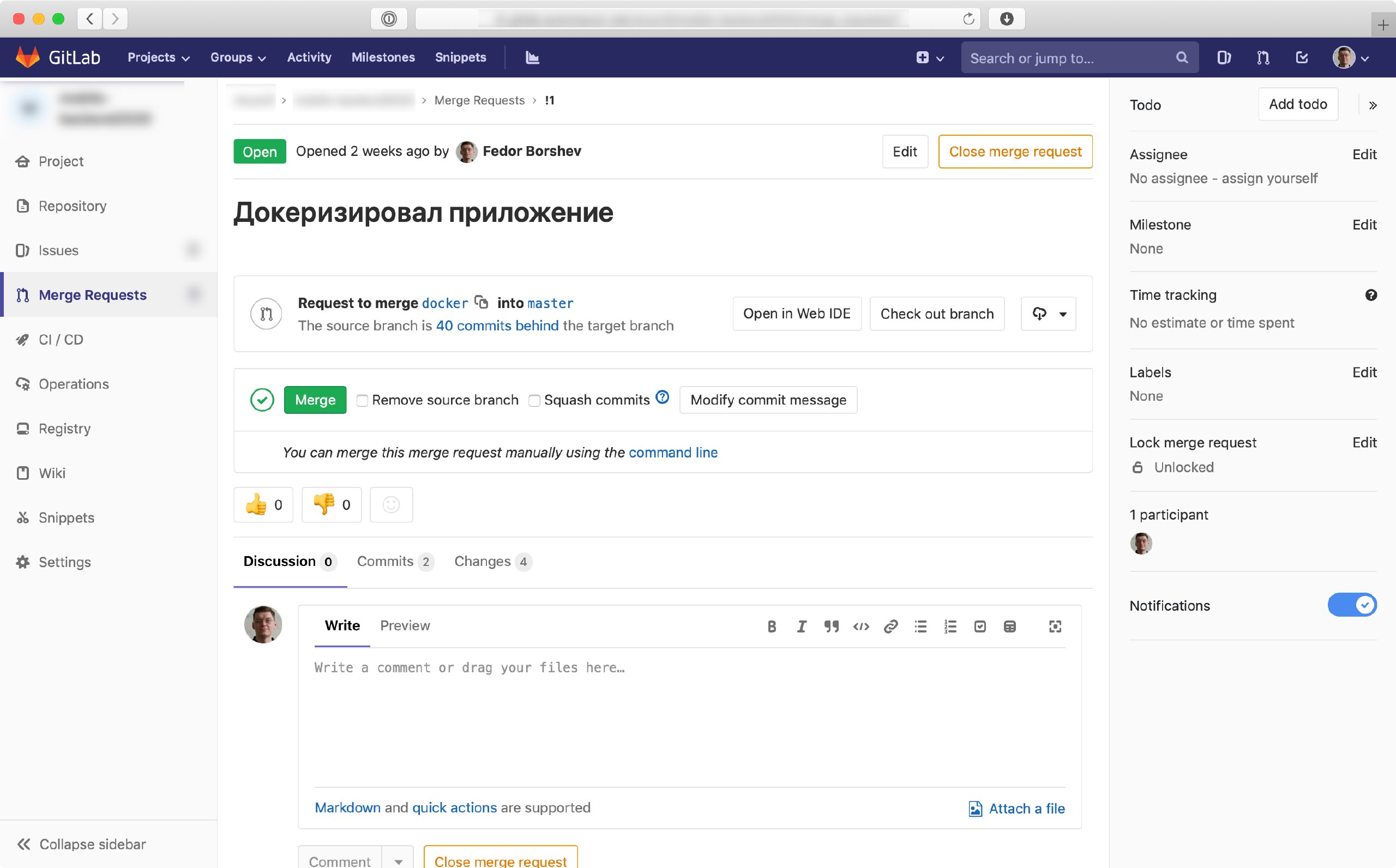Apply bold formatting in comment editor
This screenshot has width=1396, height=868.
pos(772,626)
